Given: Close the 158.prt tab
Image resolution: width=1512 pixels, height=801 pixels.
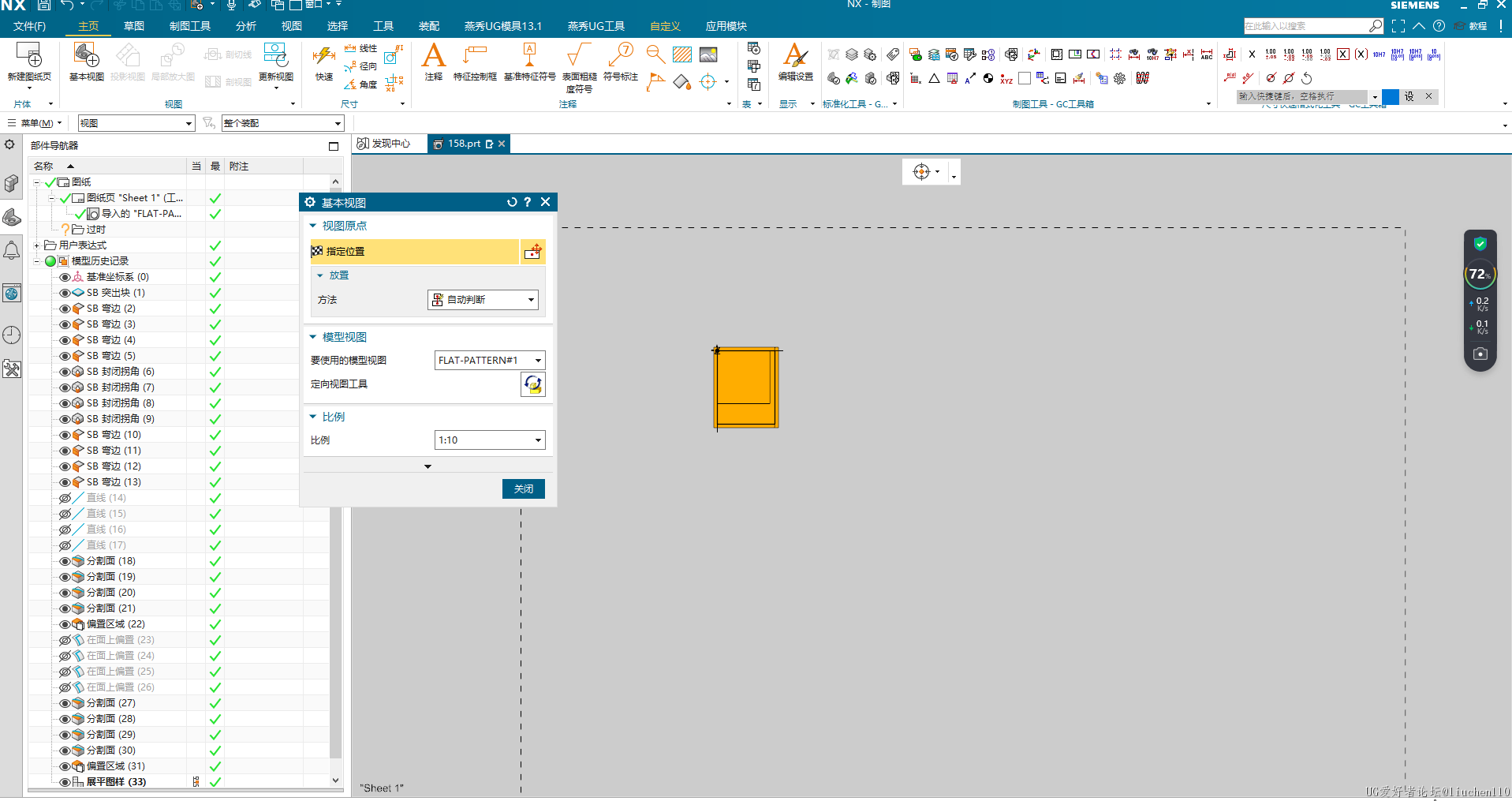Looking at the screenshot, I should [502, 144].
